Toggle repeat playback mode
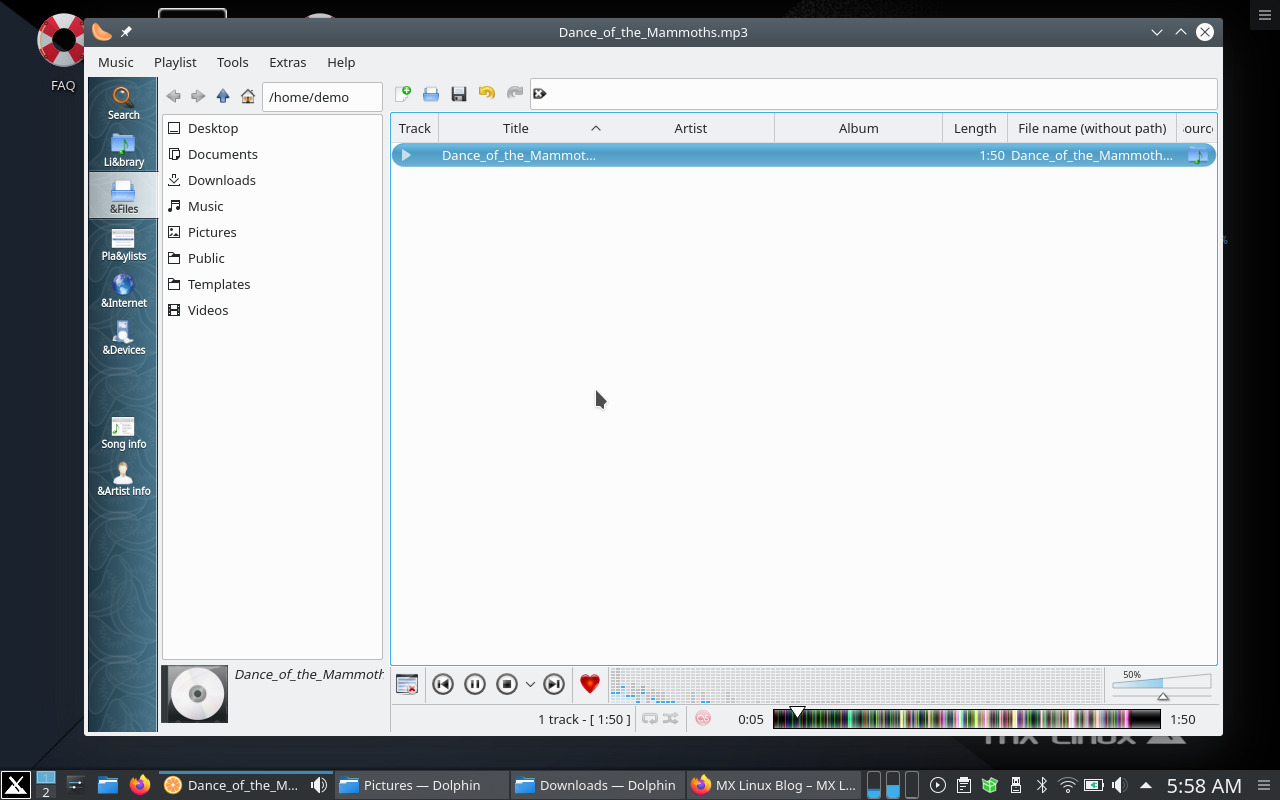The height and width of the screenshot is (800, 1280). 652,718
